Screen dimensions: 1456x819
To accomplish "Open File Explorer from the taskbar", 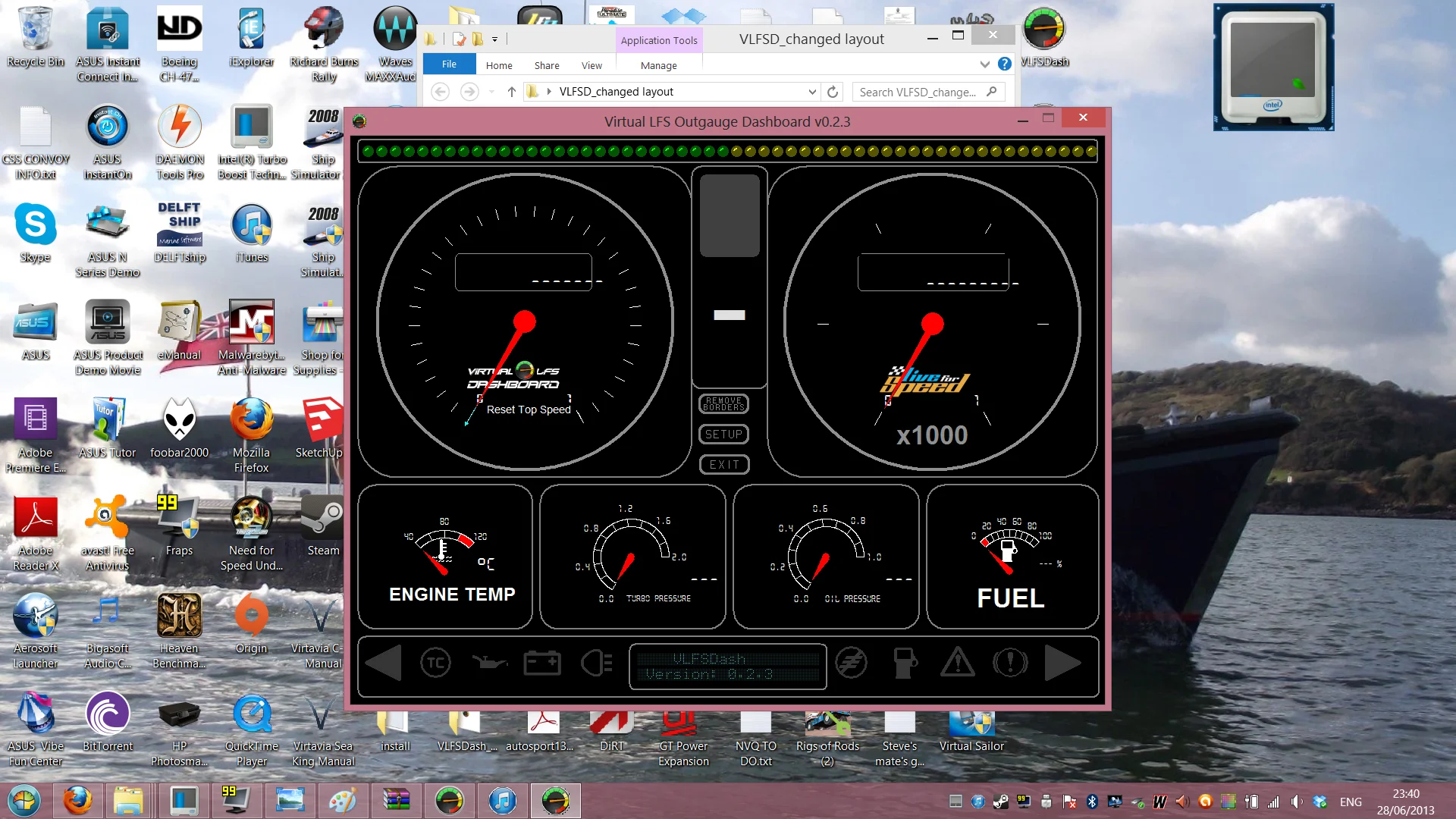I will click(x=128, y=801).
